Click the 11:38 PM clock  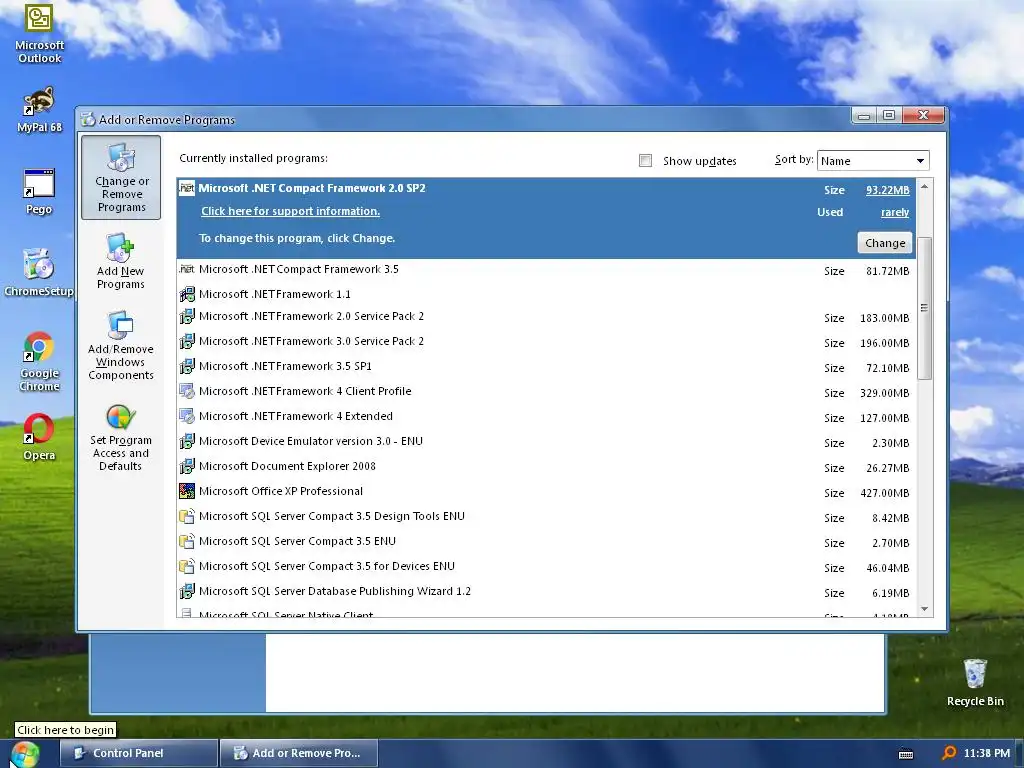click(987, 754)
